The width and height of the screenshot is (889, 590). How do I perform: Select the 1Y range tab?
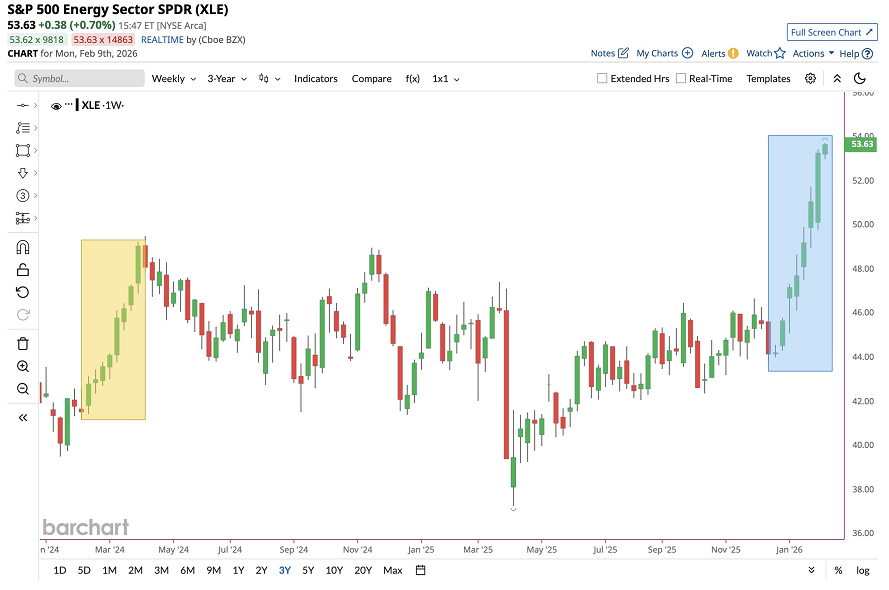click(x=238, y=570)
